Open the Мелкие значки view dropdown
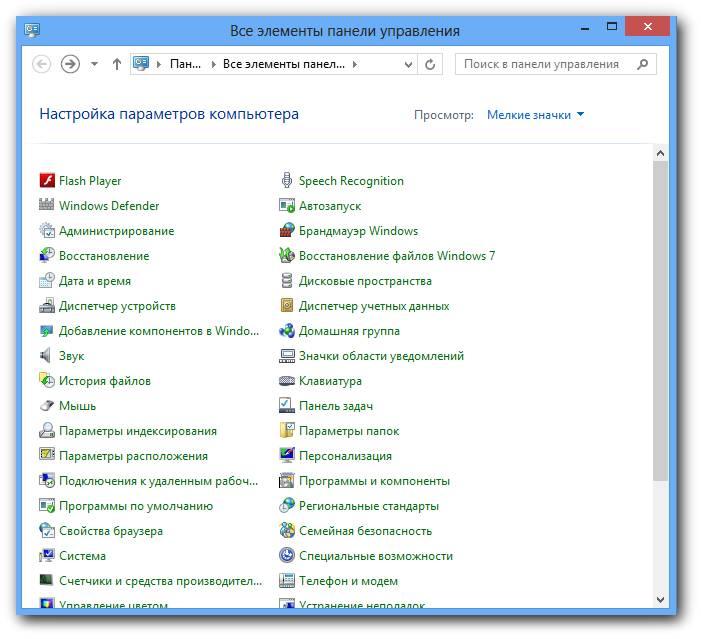 [x=535, y=115]
